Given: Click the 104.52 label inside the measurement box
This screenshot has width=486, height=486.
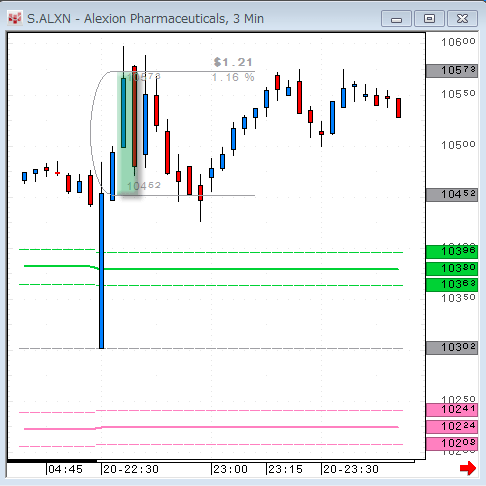Looking at the screenshot, I should pyautogui.click(x=144, y=186).
